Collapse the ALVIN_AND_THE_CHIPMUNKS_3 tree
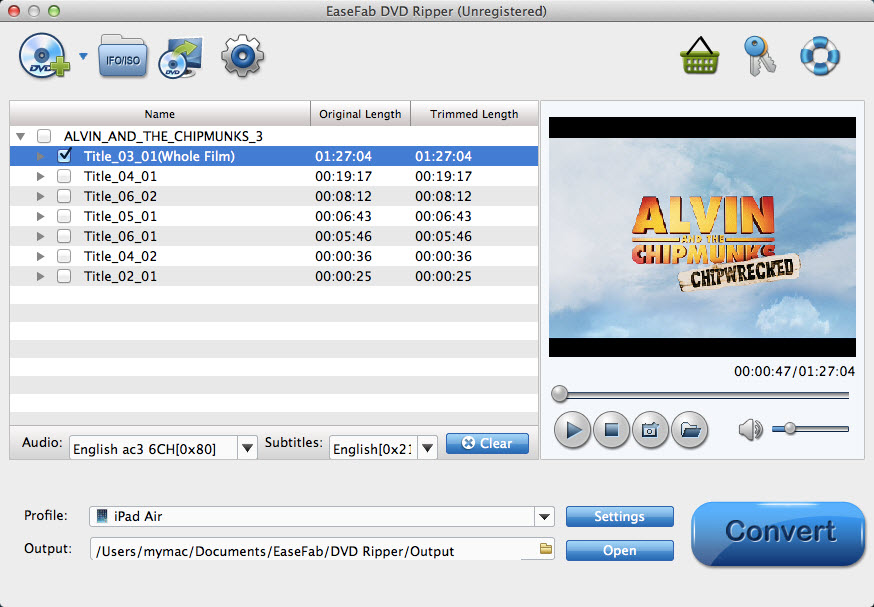874x607 pixels. (x=21, y=137)
